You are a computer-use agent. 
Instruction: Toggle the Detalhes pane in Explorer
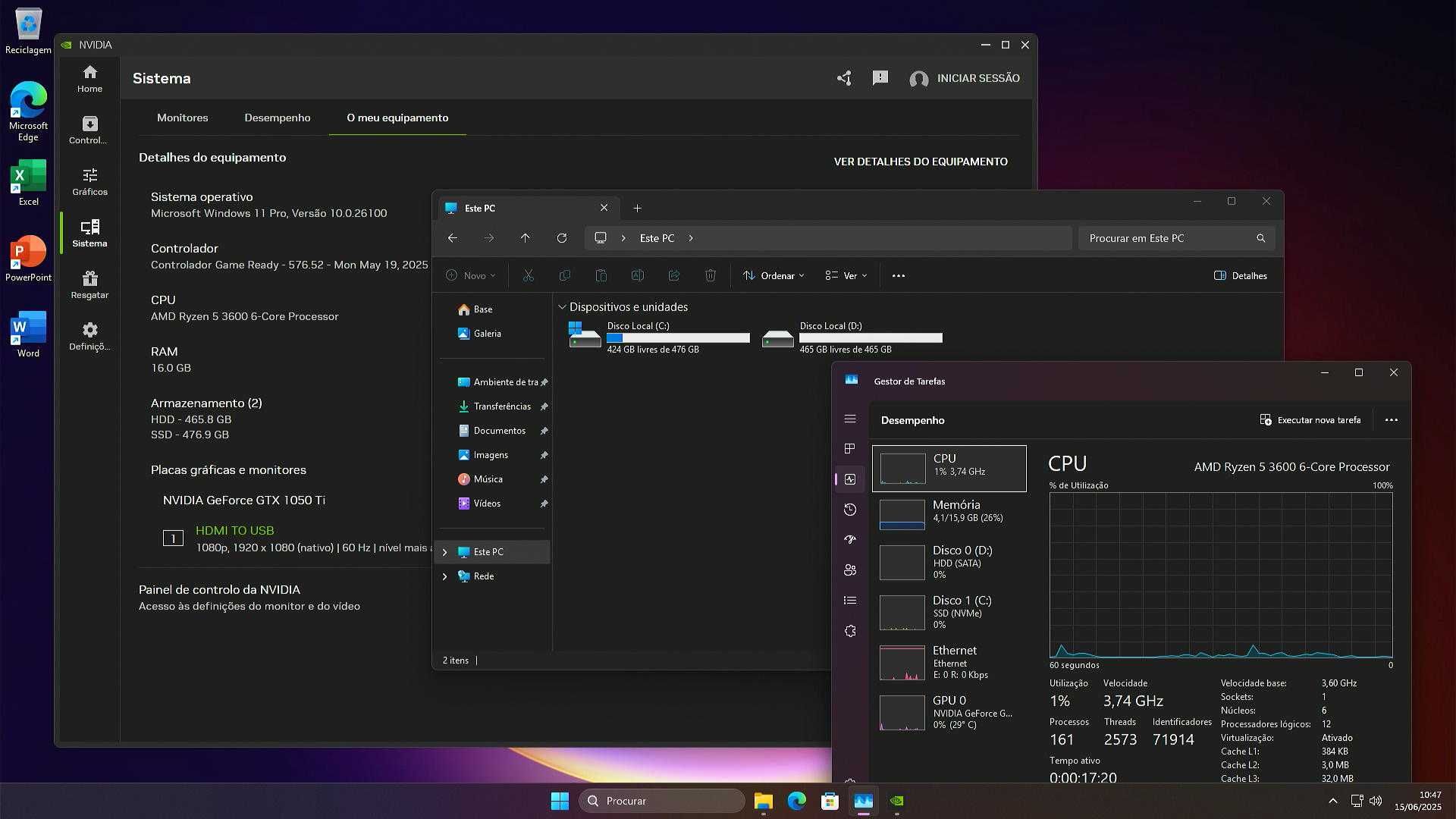[1241, 276]
